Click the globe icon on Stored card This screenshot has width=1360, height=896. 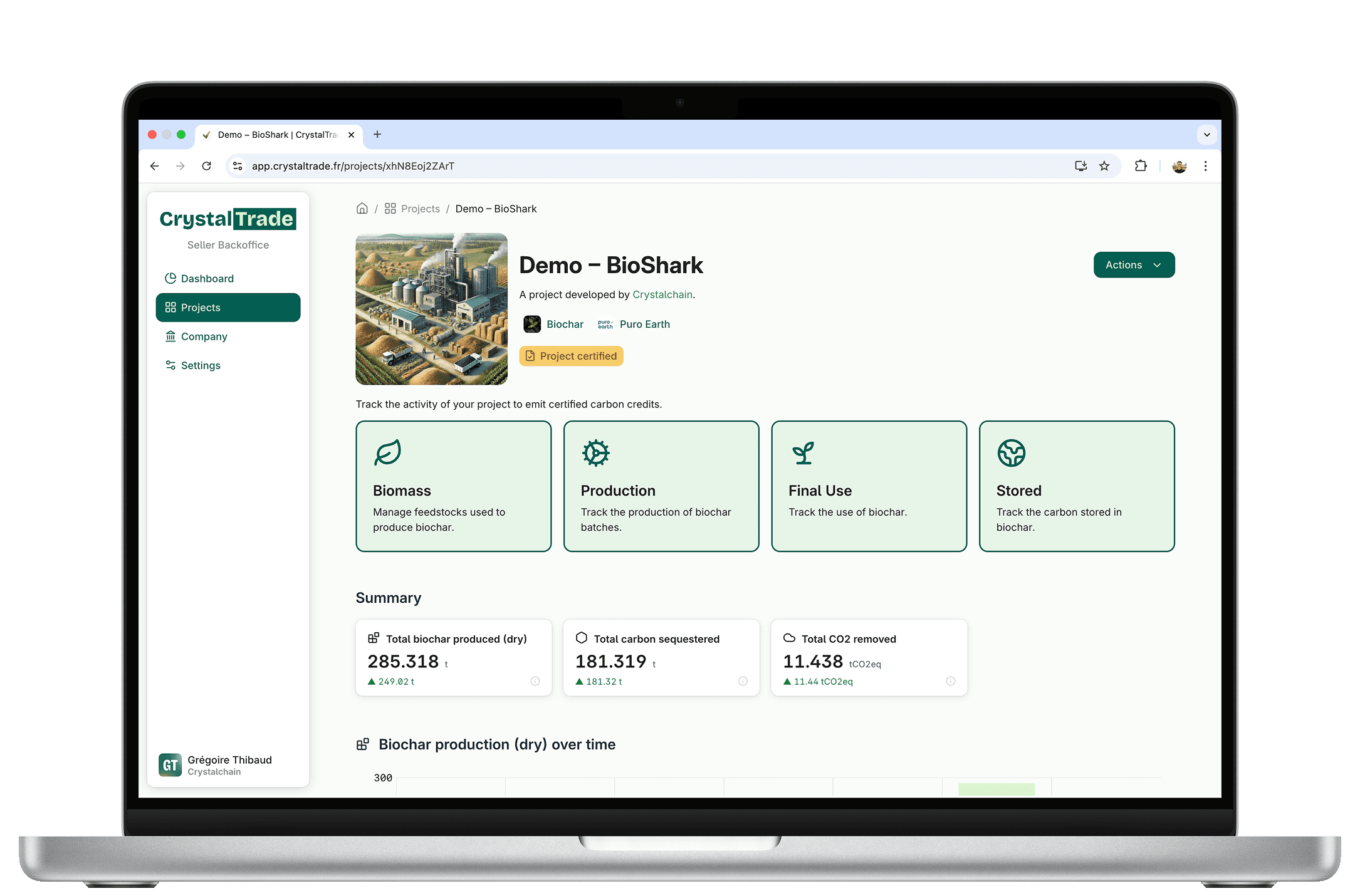pos(1011,452)
